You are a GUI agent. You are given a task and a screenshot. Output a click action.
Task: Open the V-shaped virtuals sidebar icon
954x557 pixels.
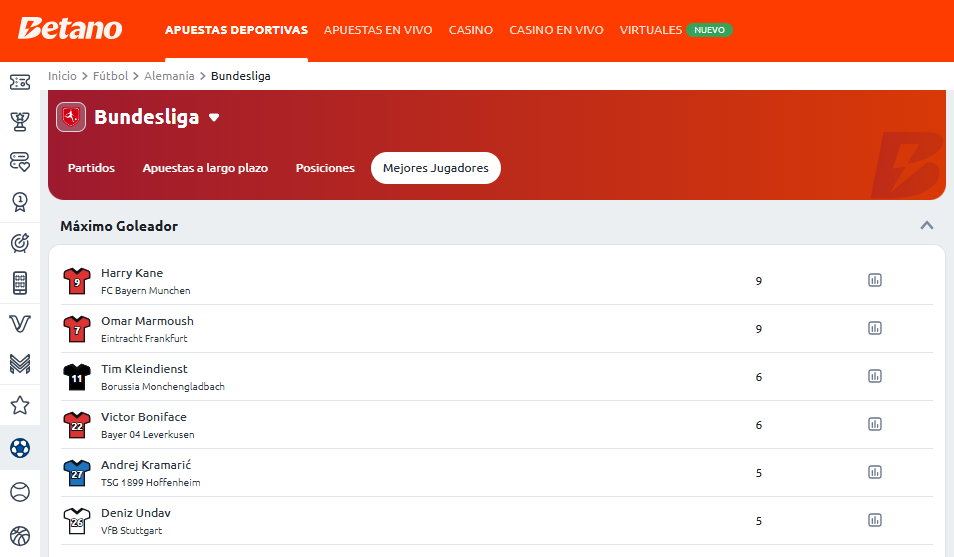(20, 324)
